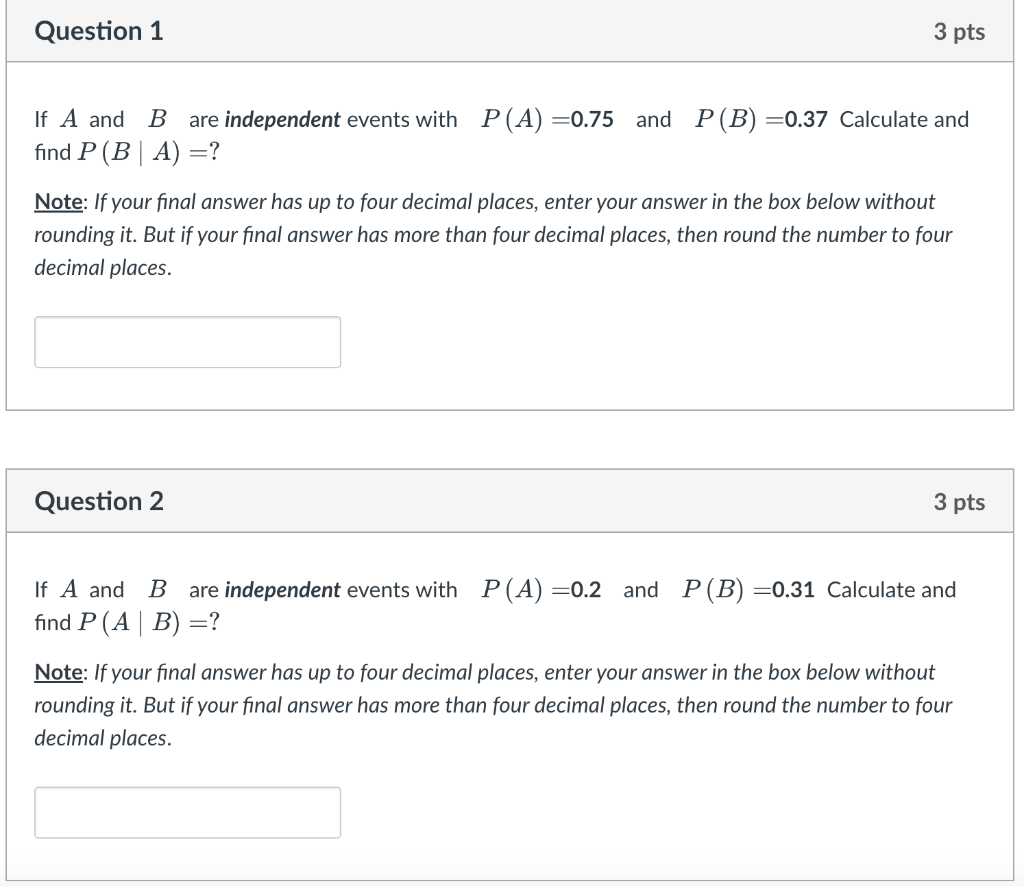Select the Question 1 header
The width and height of the screenshot is (1024, 886).
click(97, 31)
